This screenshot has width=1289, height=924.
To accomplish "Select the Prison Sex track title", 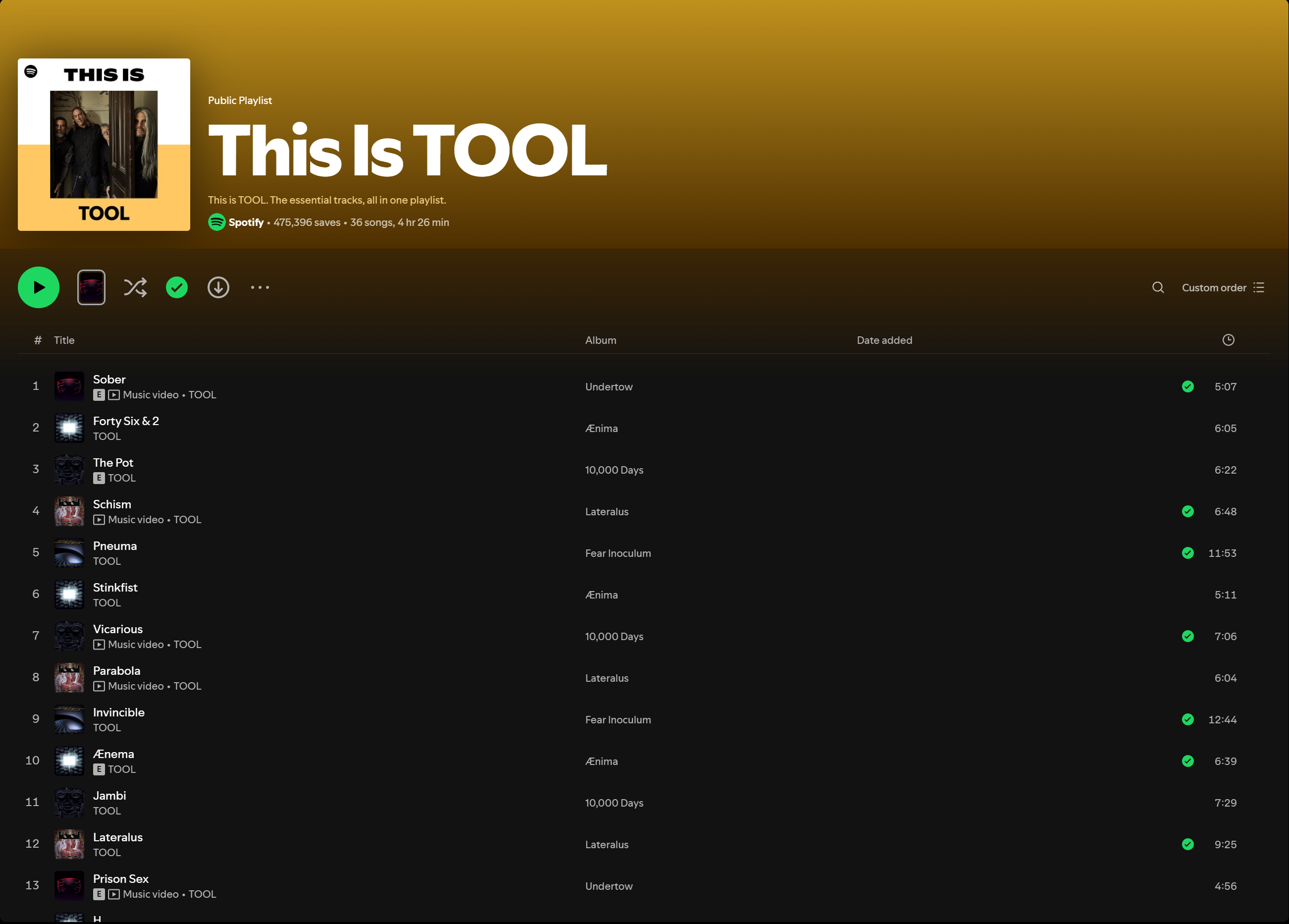I will point(120,879).
